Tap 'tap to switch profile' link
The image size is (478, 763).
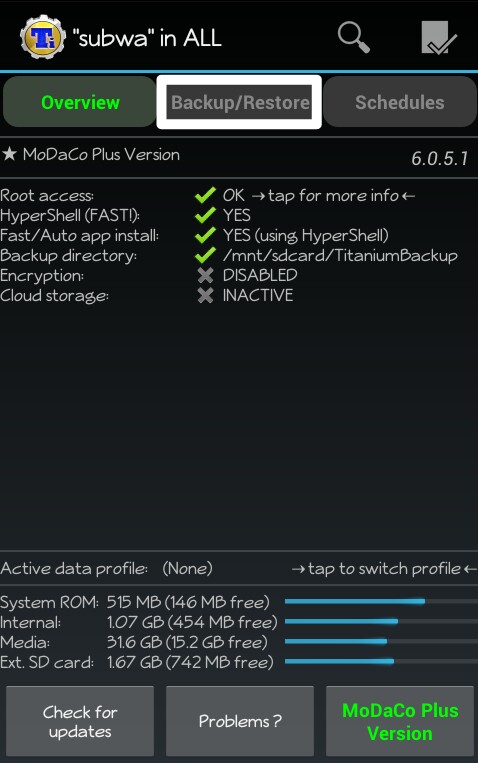point(384,568)
